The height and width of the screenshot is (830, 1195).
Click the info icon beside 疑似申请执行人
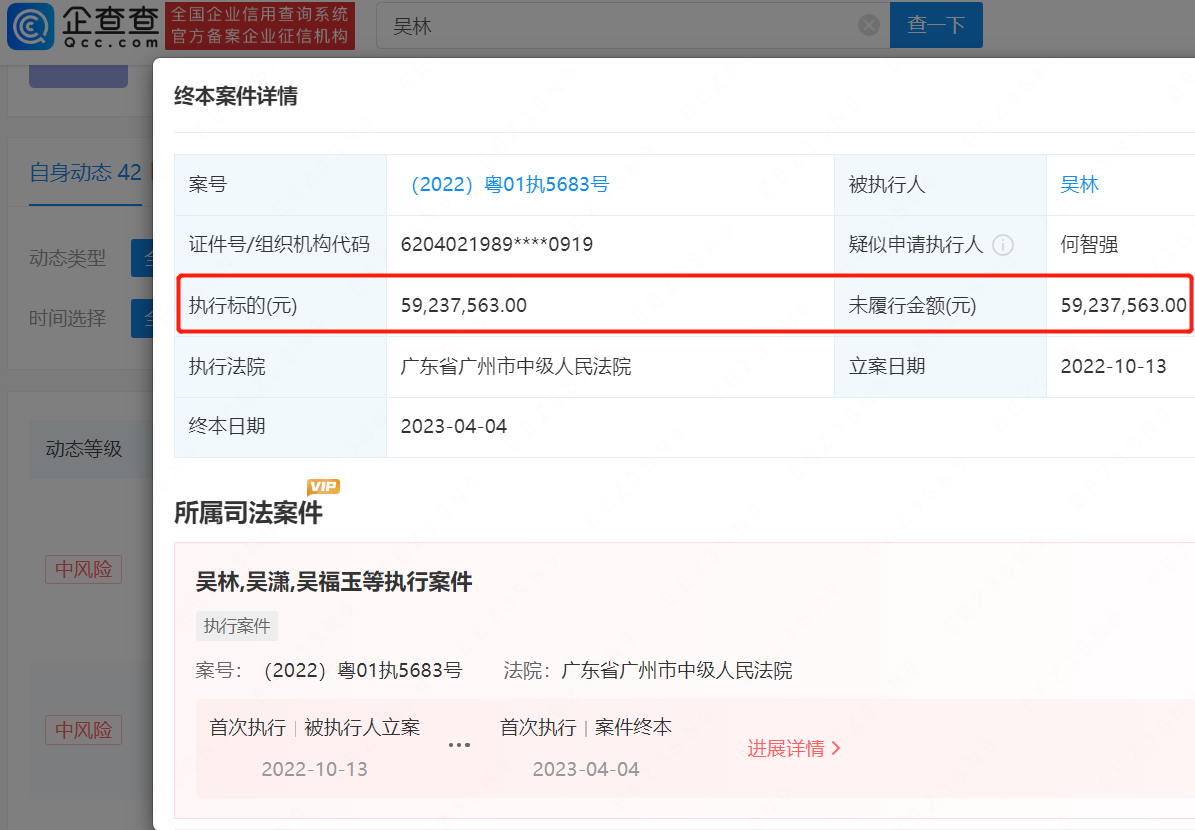(x=1002, y=245)
